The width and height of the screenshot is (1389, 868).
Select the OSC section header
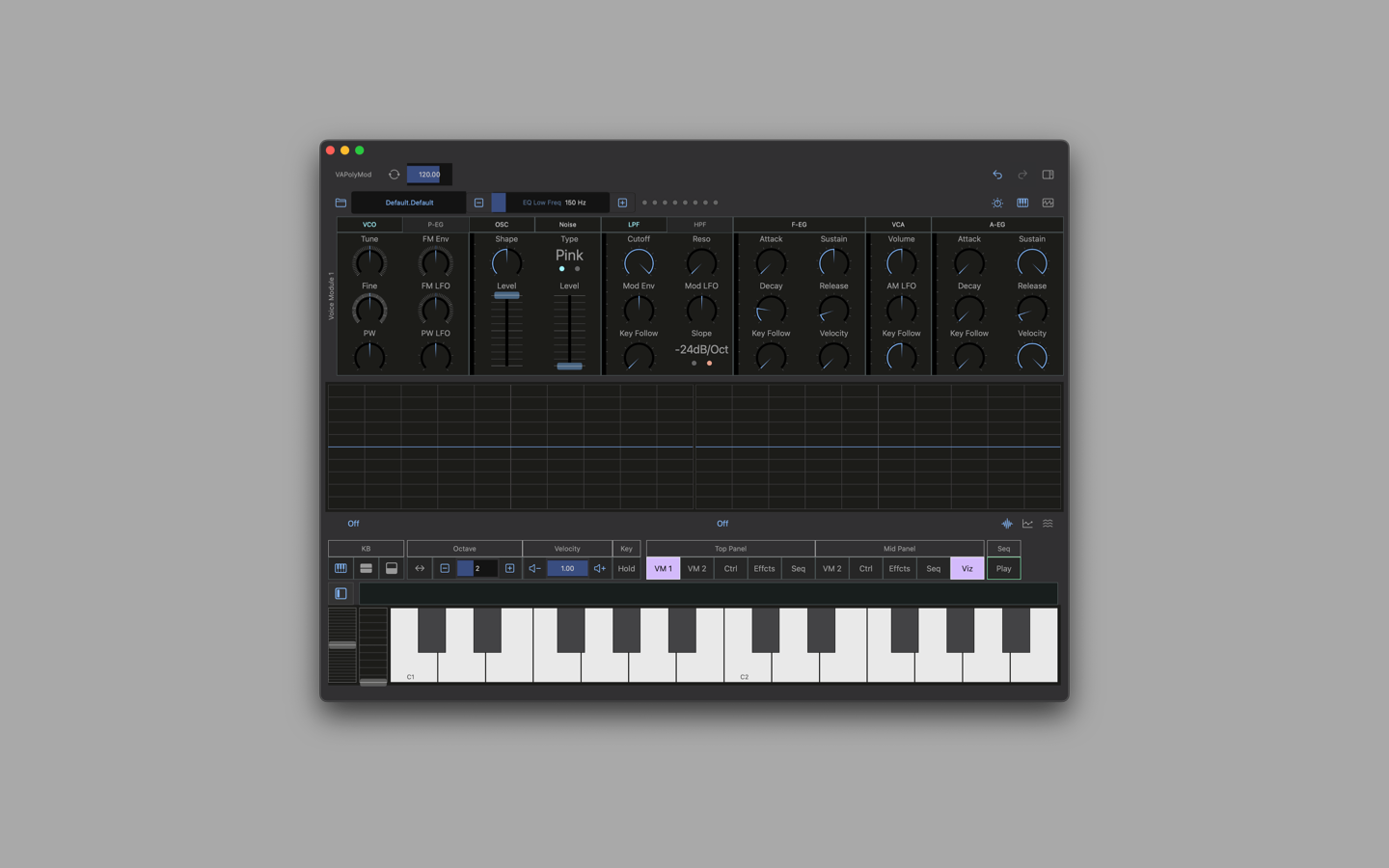point(502,224)
